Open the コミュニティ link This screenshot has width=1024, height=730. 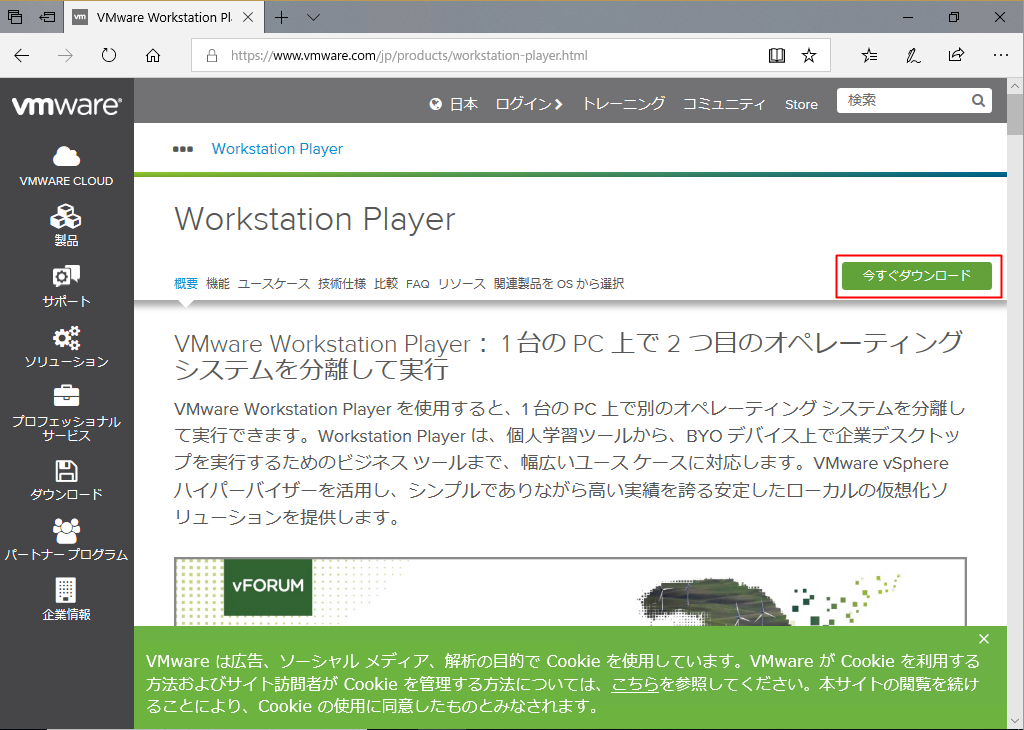tap(724, 104)
